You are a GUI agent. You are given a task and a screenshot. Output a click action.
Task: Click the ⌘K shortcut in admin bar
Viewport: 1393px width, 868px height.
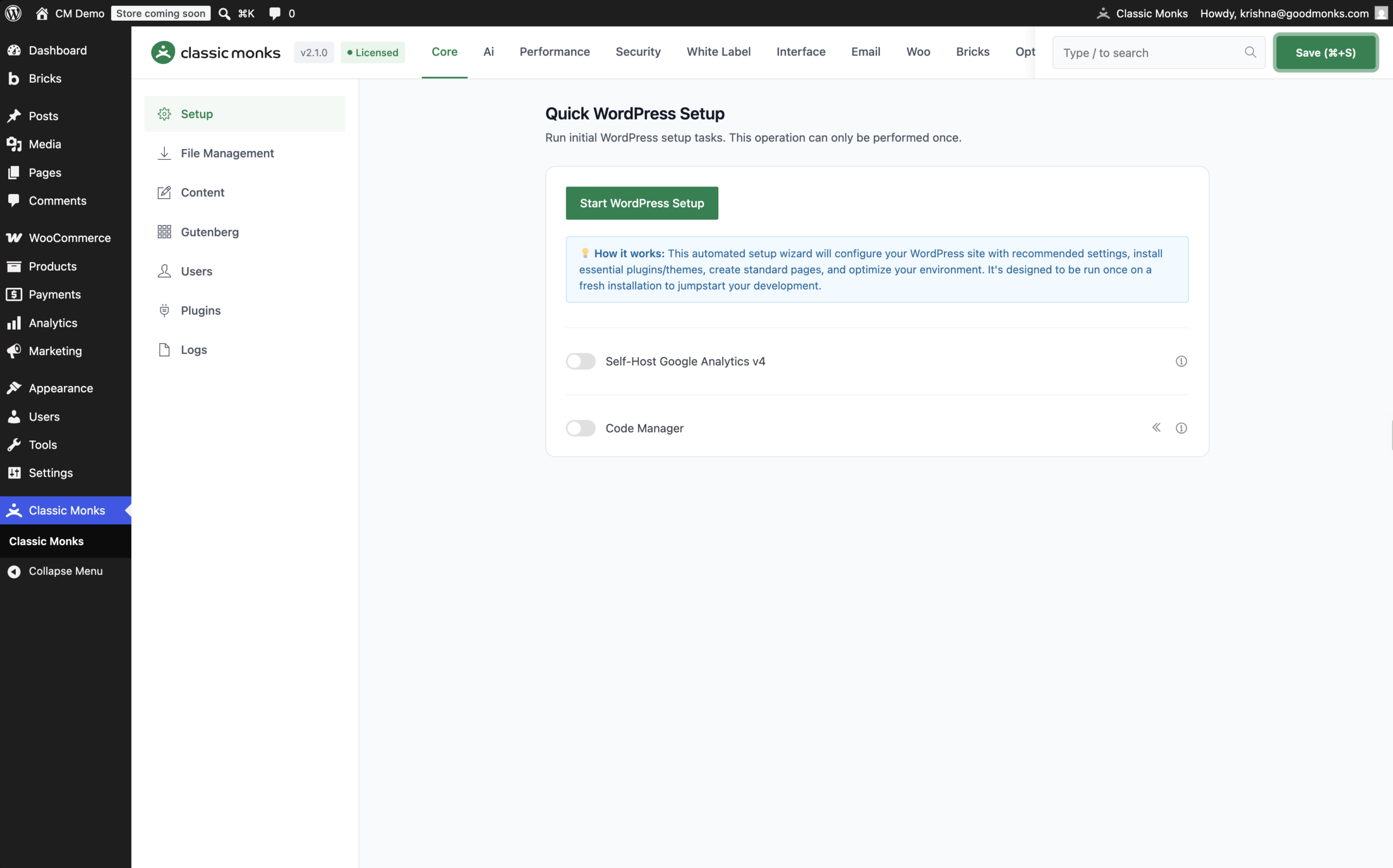[x=246, y=13]
